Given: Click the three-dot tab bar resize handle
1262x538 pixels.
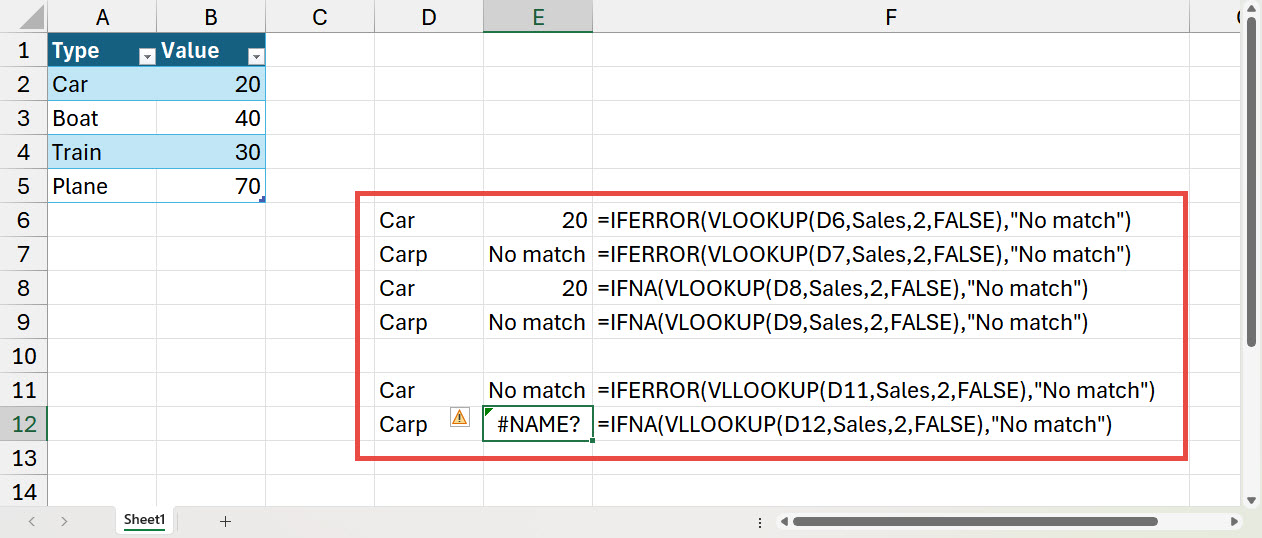Looking at the screenshot, I should click(761, 521).
